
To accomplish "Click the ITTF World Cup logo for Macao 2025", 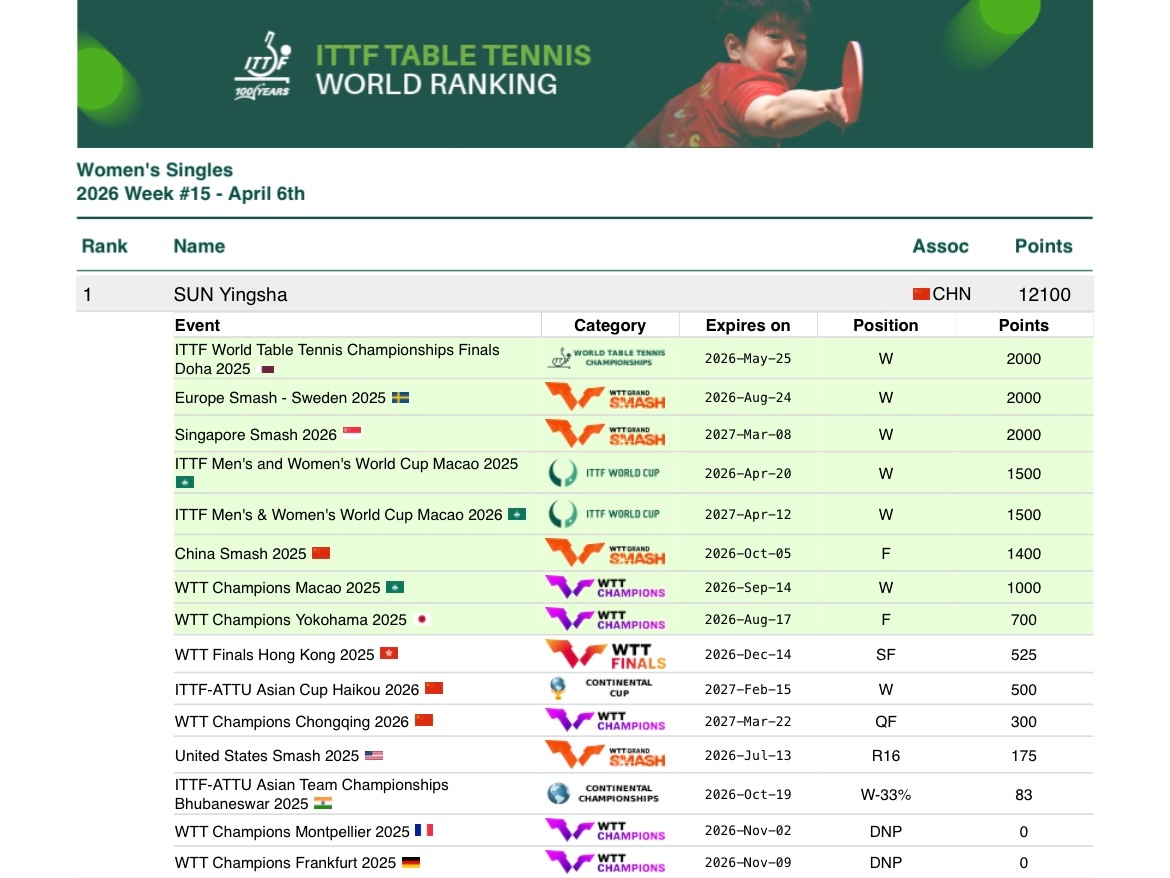I will click(x=604, y=473).
